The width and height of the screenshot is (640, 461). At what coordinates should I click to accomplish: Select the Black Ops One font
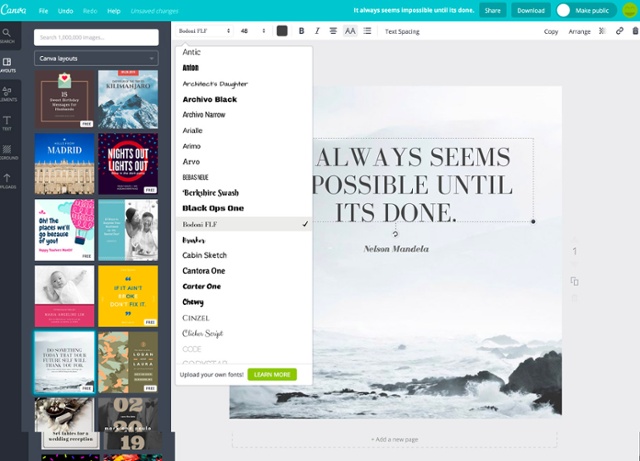[x=244, y=208]
